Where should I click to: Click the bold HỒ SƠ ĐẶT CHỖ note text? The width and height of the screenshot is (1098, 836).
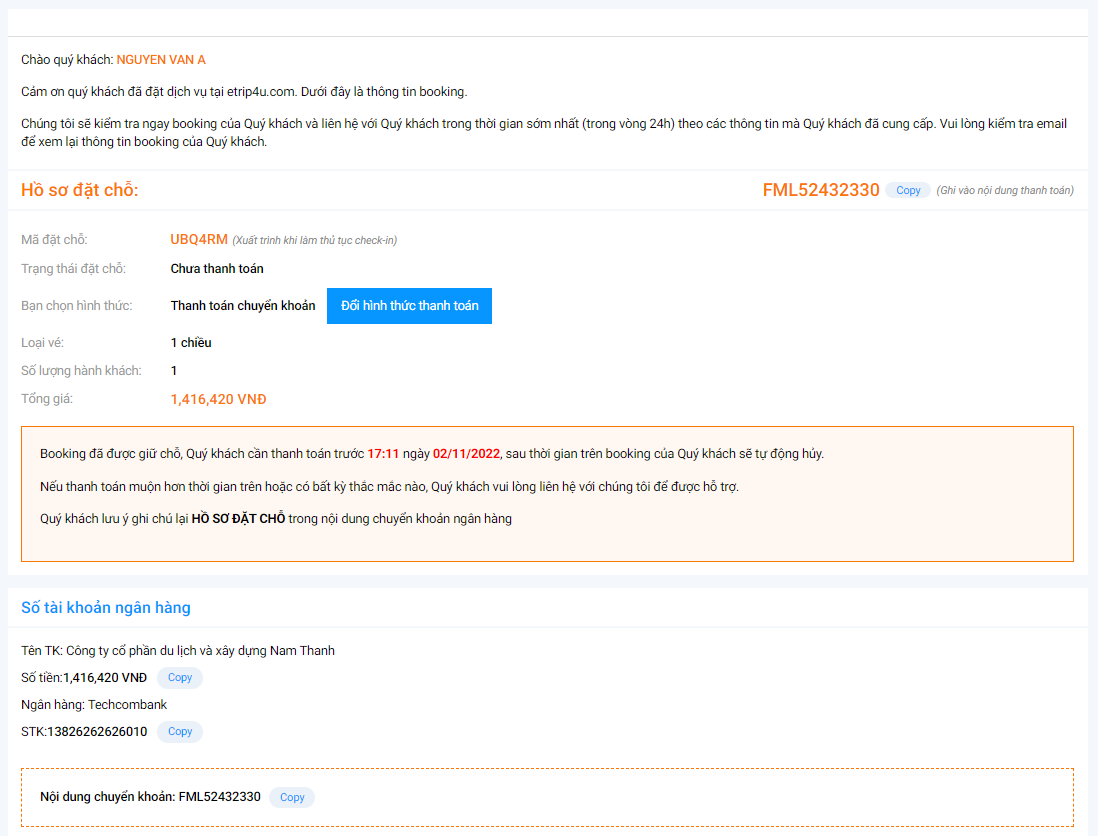238,518
